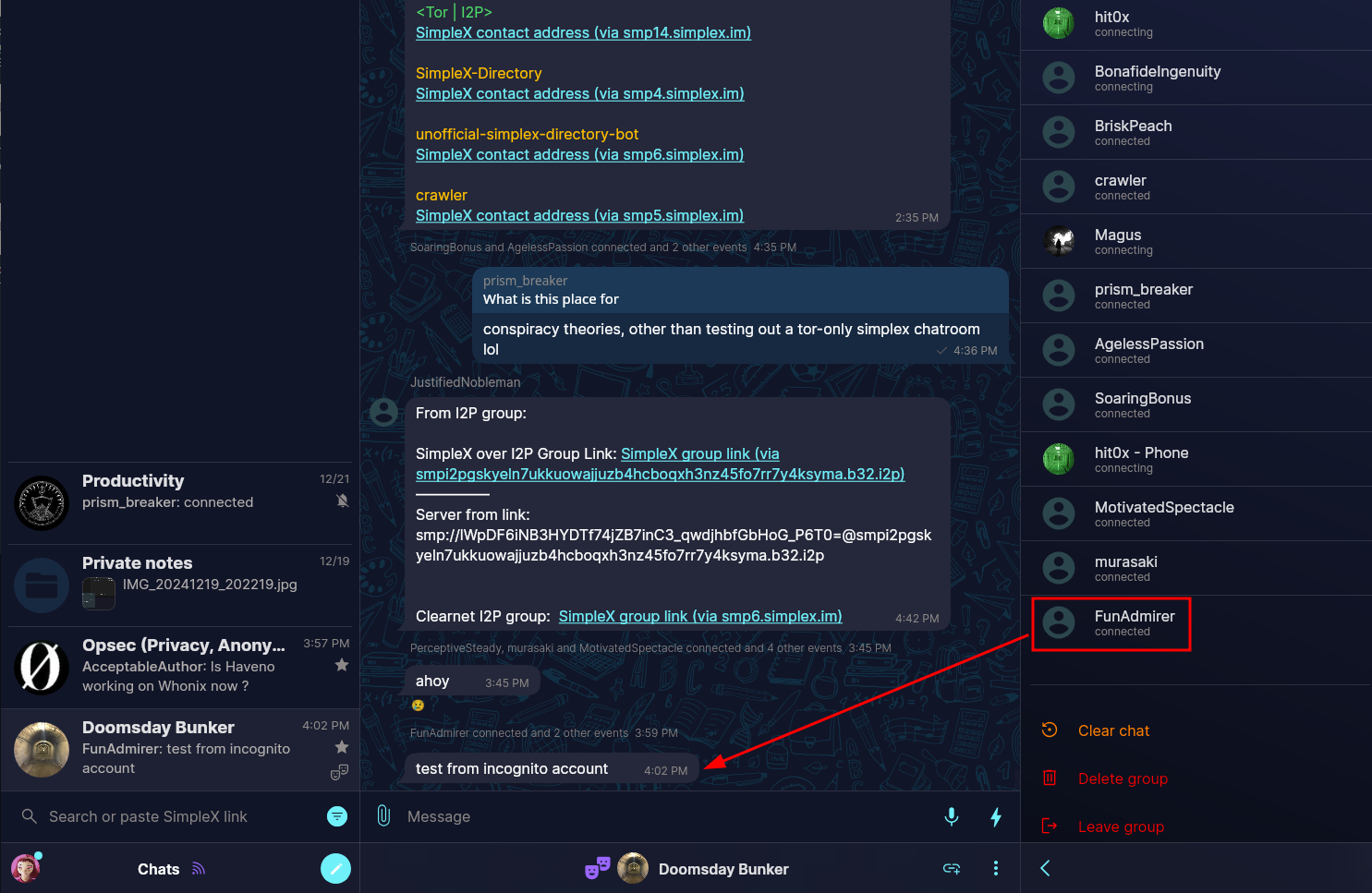Click the Doomsday Bunker title in footer
1372x893 pixels.
click(x=723, y=869)
